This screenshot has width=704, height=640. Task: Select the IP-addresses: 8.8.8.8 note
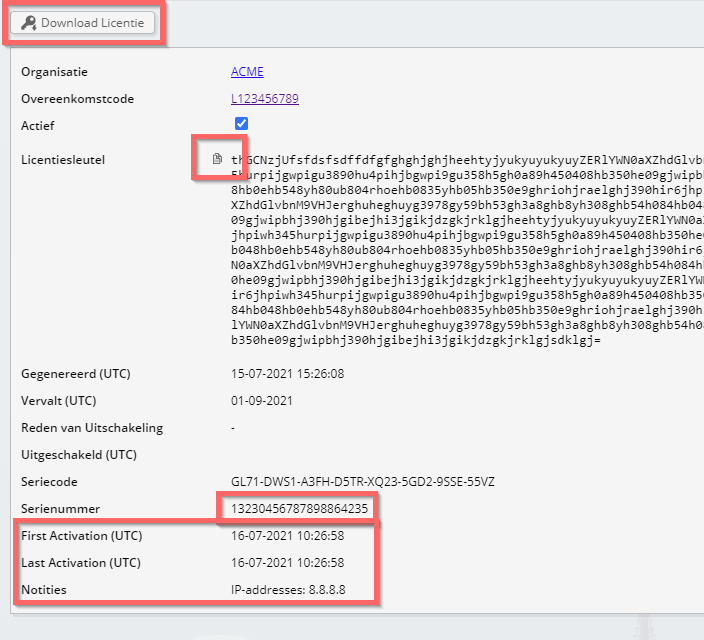pyautogui.click(x=288, y=590)
